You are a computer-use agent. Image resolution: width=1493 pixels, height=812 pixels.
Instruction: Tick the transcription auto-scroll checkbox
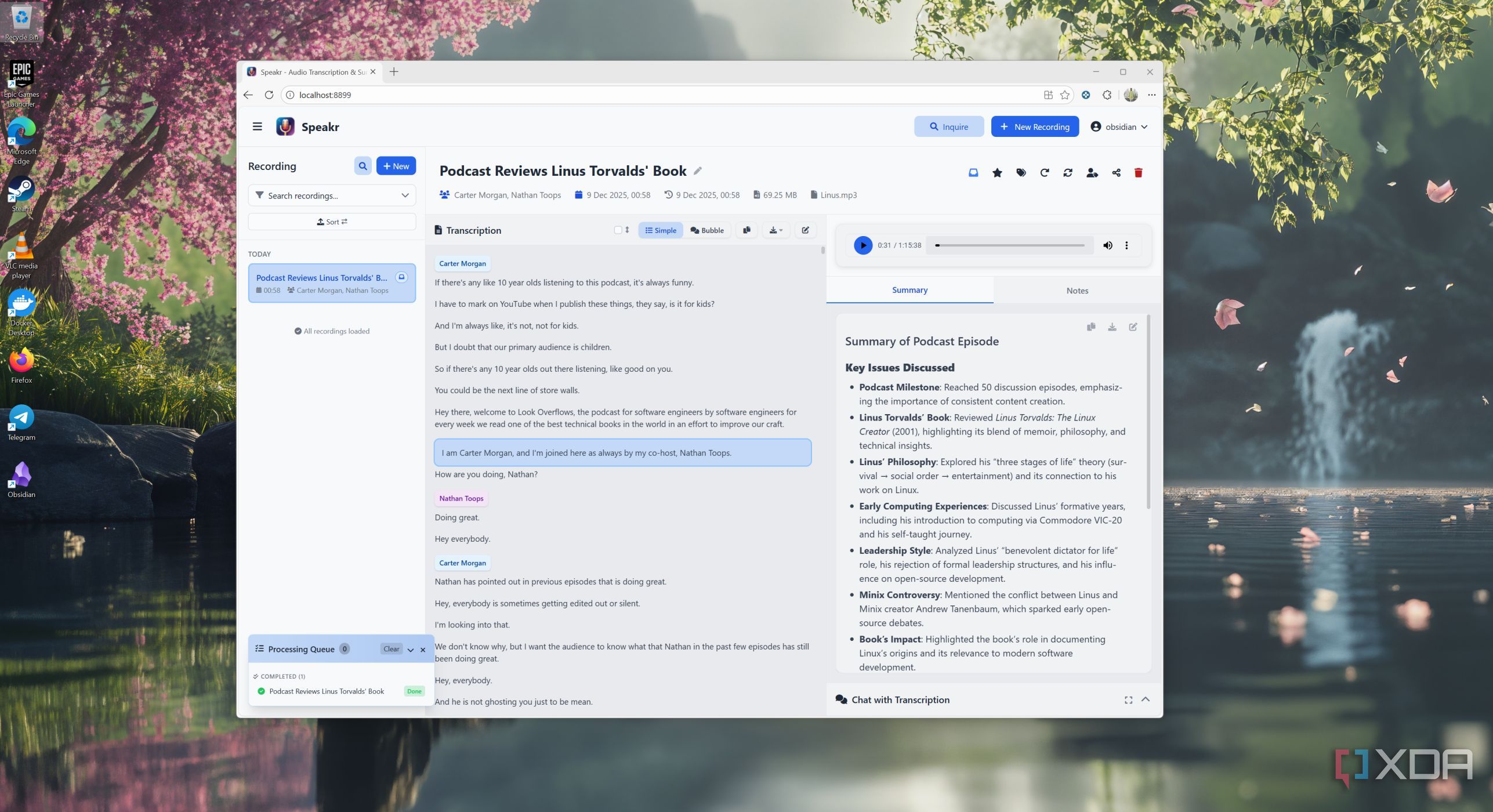(618, 230)
